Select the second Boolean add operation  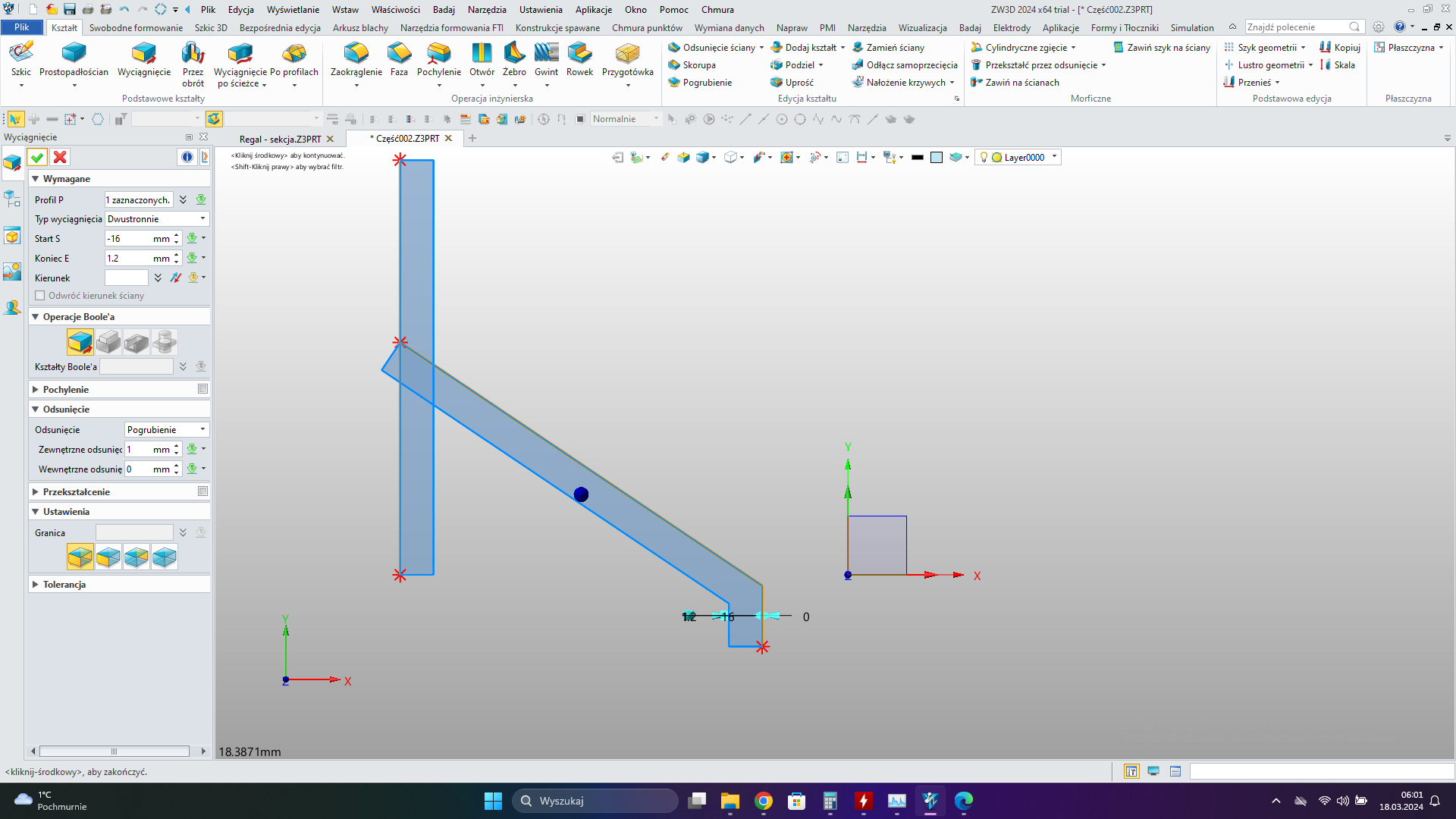[108, 342]
